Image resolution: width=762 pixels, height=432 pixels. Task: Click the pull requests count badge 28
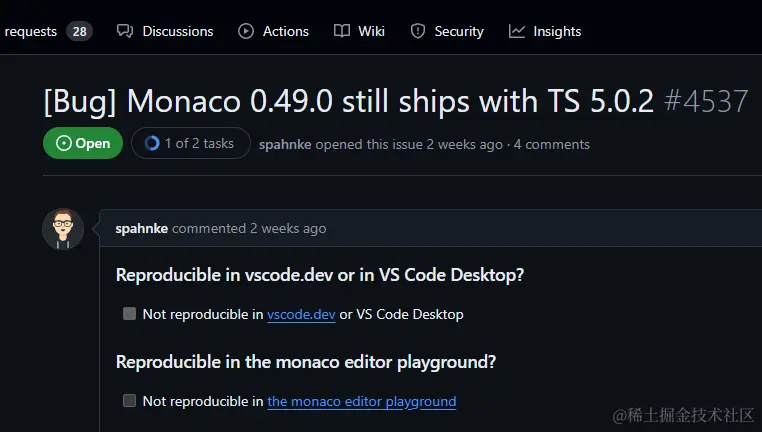(79, 31)
